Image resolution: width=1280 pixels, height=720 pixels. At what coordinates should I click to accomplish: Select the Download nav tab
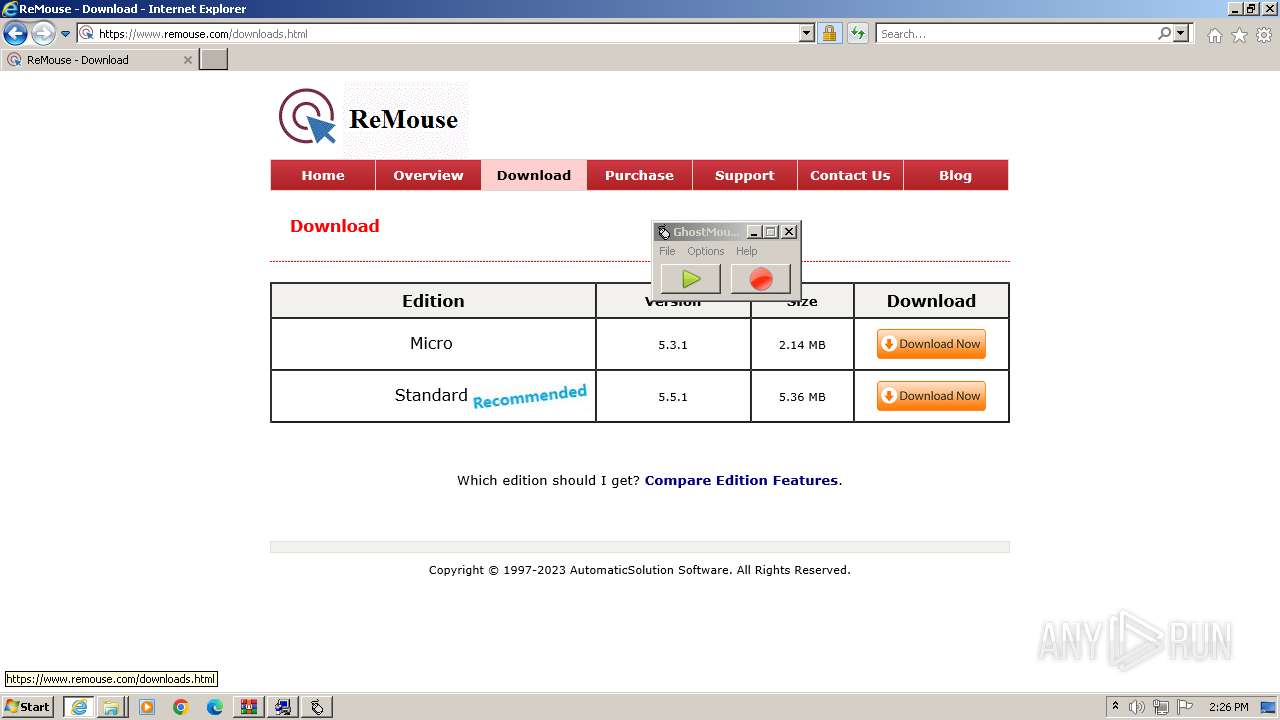pos(534,175)
